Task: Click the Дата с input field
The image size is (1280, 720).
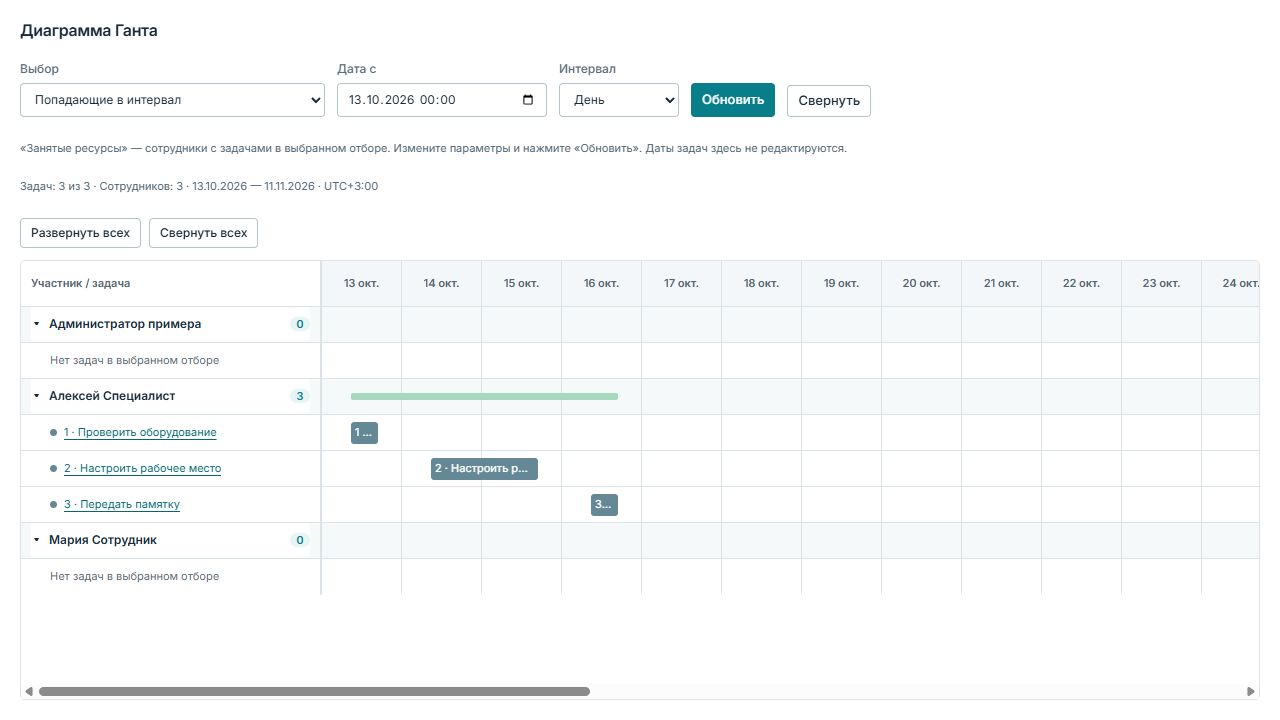Action: [x=441, y=100]
